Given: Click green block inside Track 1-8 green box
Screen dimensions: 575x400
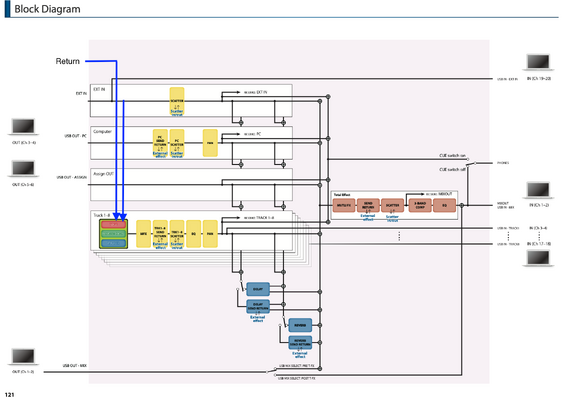Looking at the screenshot, I should point(113,234).
